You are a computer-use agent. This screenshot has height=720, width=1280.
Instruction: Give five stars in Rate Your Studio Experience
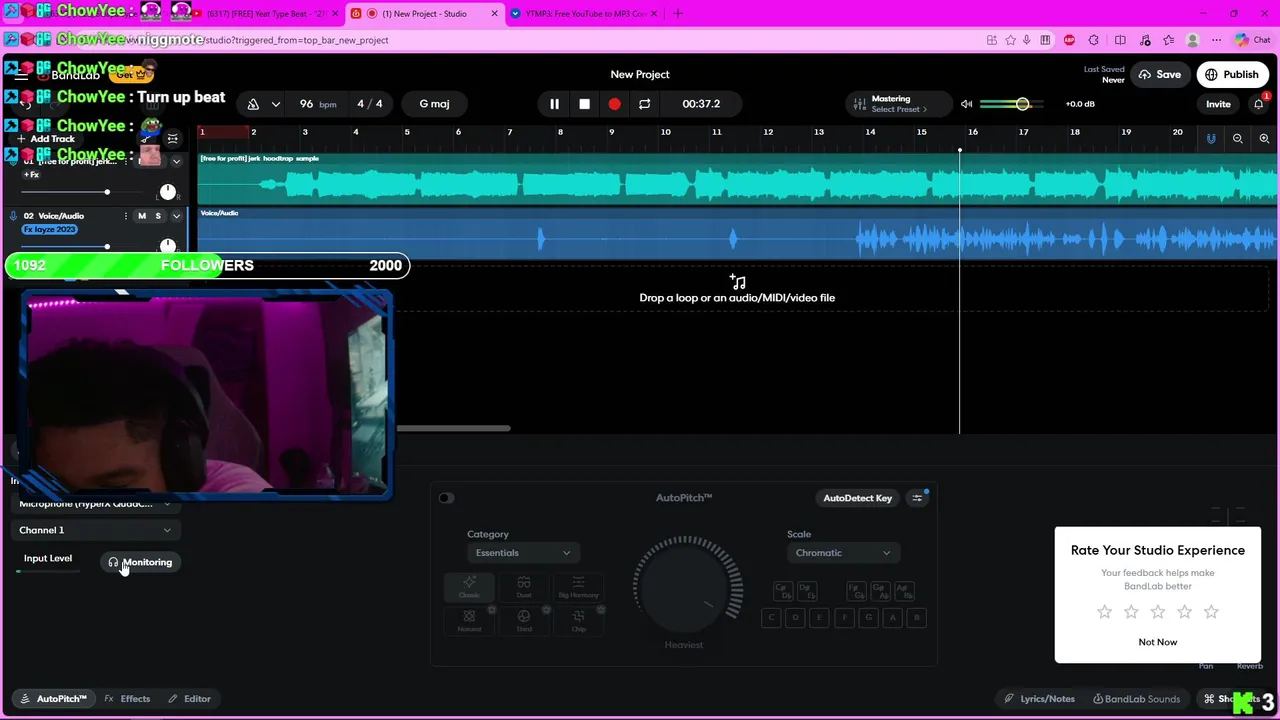pyautogui.click(x=1211, y=611)
